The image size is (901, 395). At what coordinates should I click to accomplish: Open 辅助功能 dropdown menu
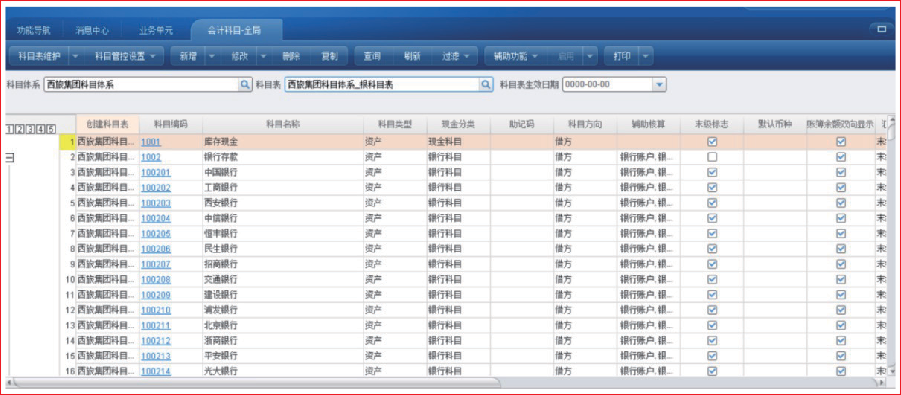pos(515,56)
